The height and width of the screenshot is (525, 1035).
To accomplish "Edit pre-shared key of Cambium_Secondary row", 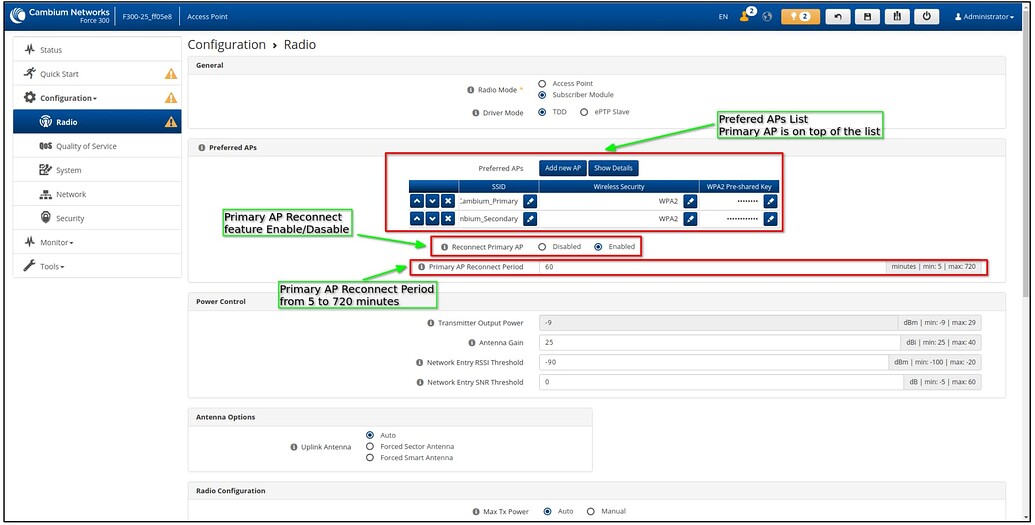I will pyautogui.click(x=770, y=219).
